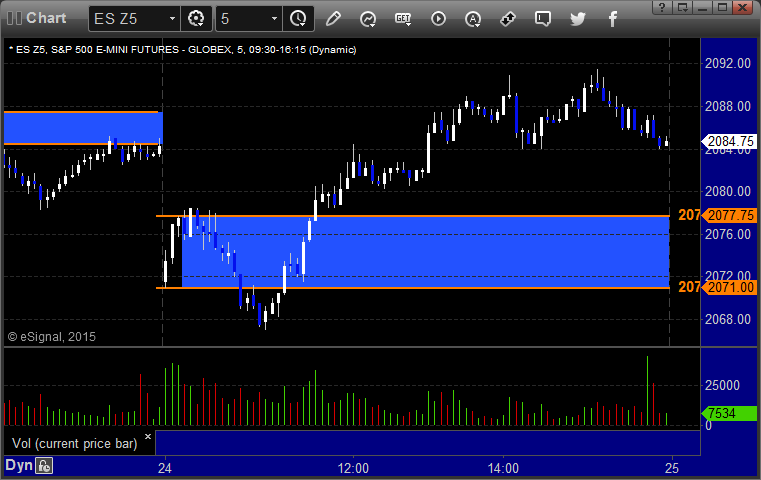Click the GET tools icon
Image resolution: width=761 pixels, height=480 pixels.
403,19
